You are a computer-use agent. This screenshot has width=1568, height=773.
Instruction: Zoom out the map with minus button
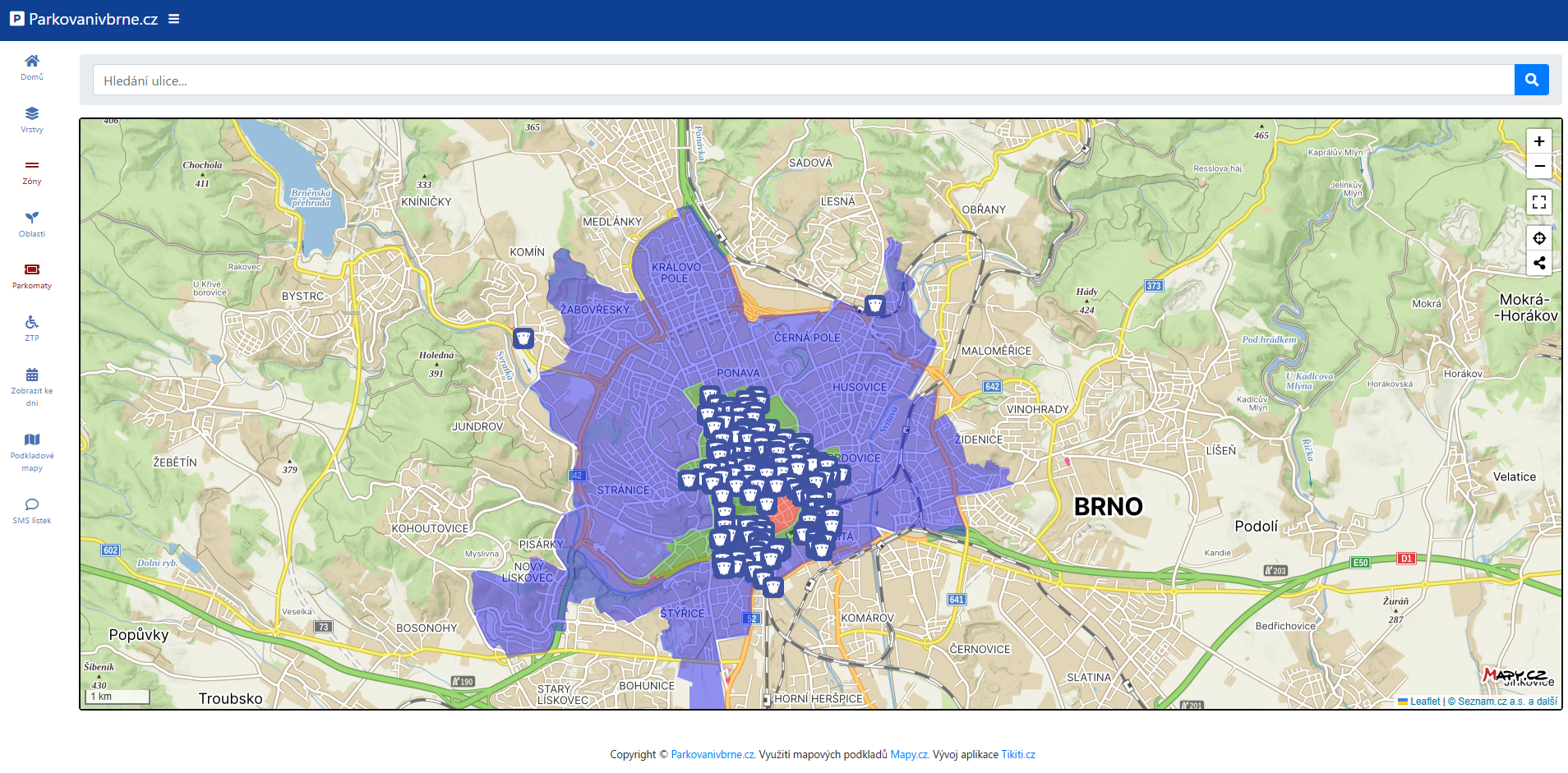(x=1539, y=166)
